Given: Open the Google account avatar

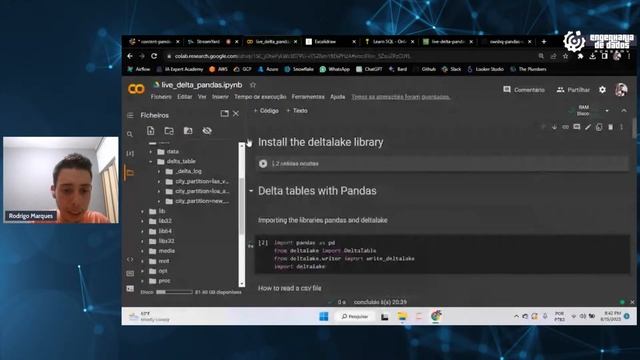Looking at the screenshot, I should pos(621,89).
